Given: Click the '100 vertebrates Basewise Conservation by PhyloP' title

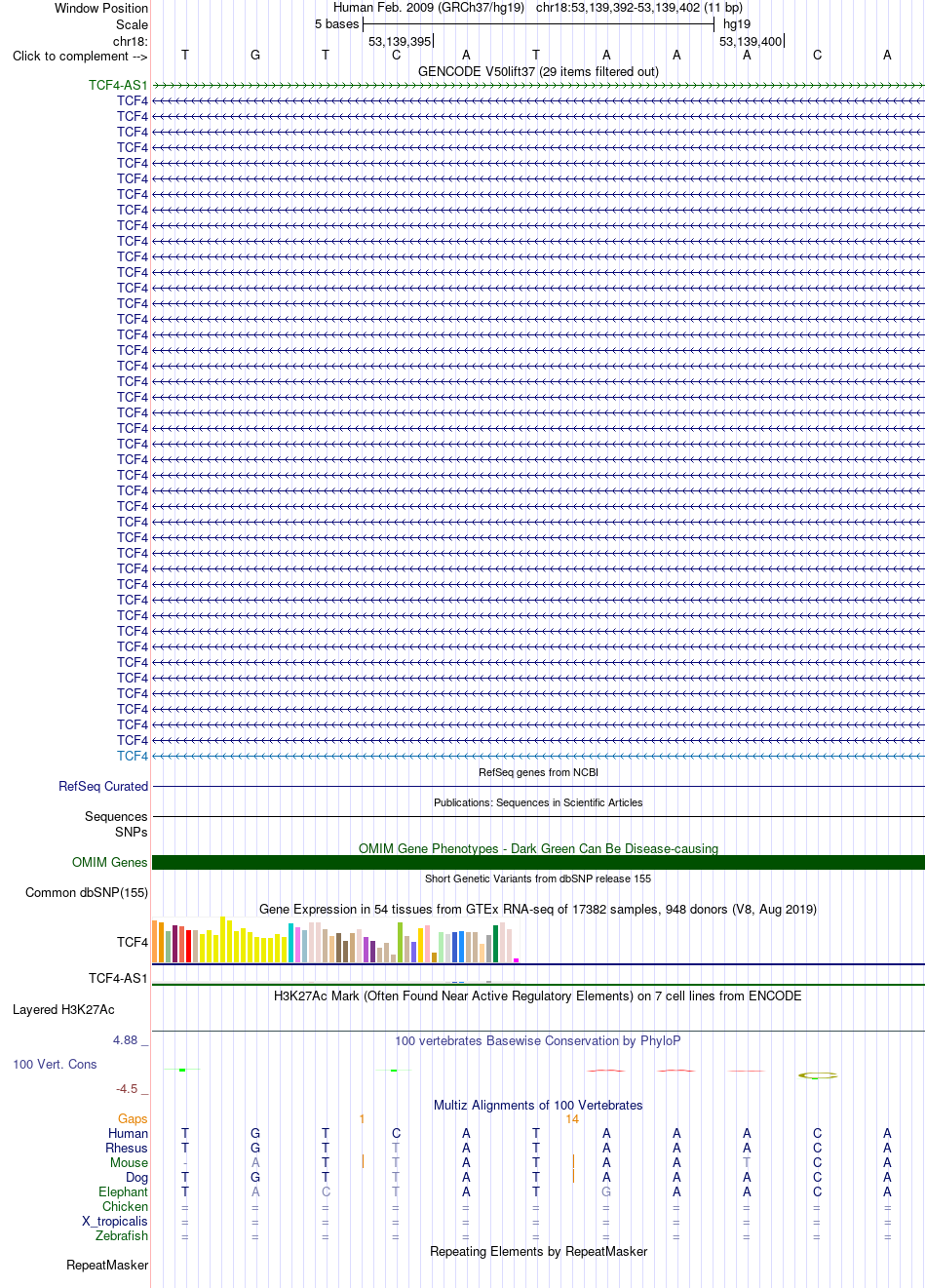Looking at the screenshot, I should point(538,1040).
